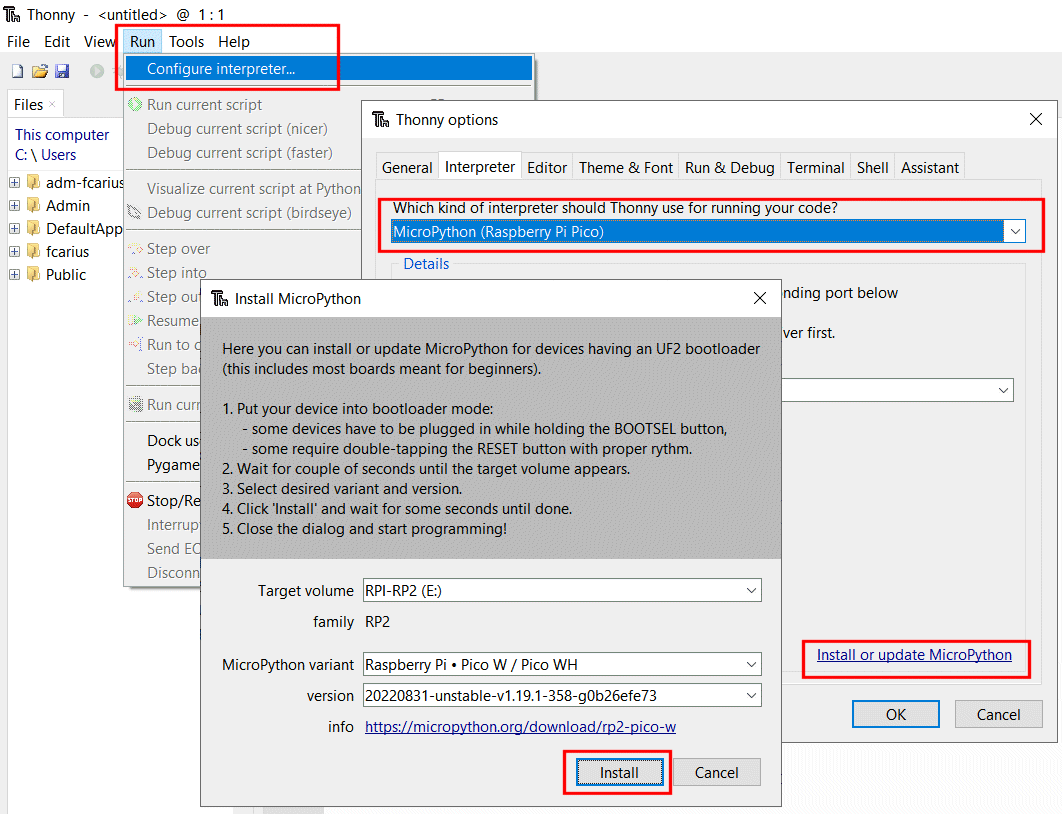Click the Users path segment
The height and width of the screenshot is (814, 1062).
(x=59, y=155)
